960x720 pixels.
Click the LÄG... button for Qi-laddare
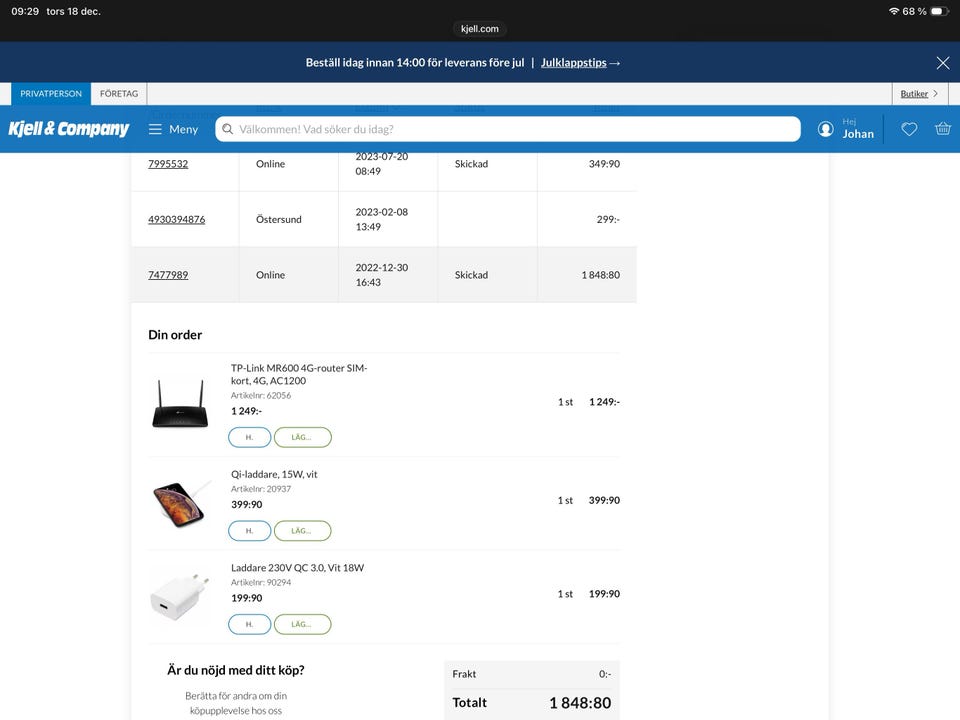coord(302,531)
